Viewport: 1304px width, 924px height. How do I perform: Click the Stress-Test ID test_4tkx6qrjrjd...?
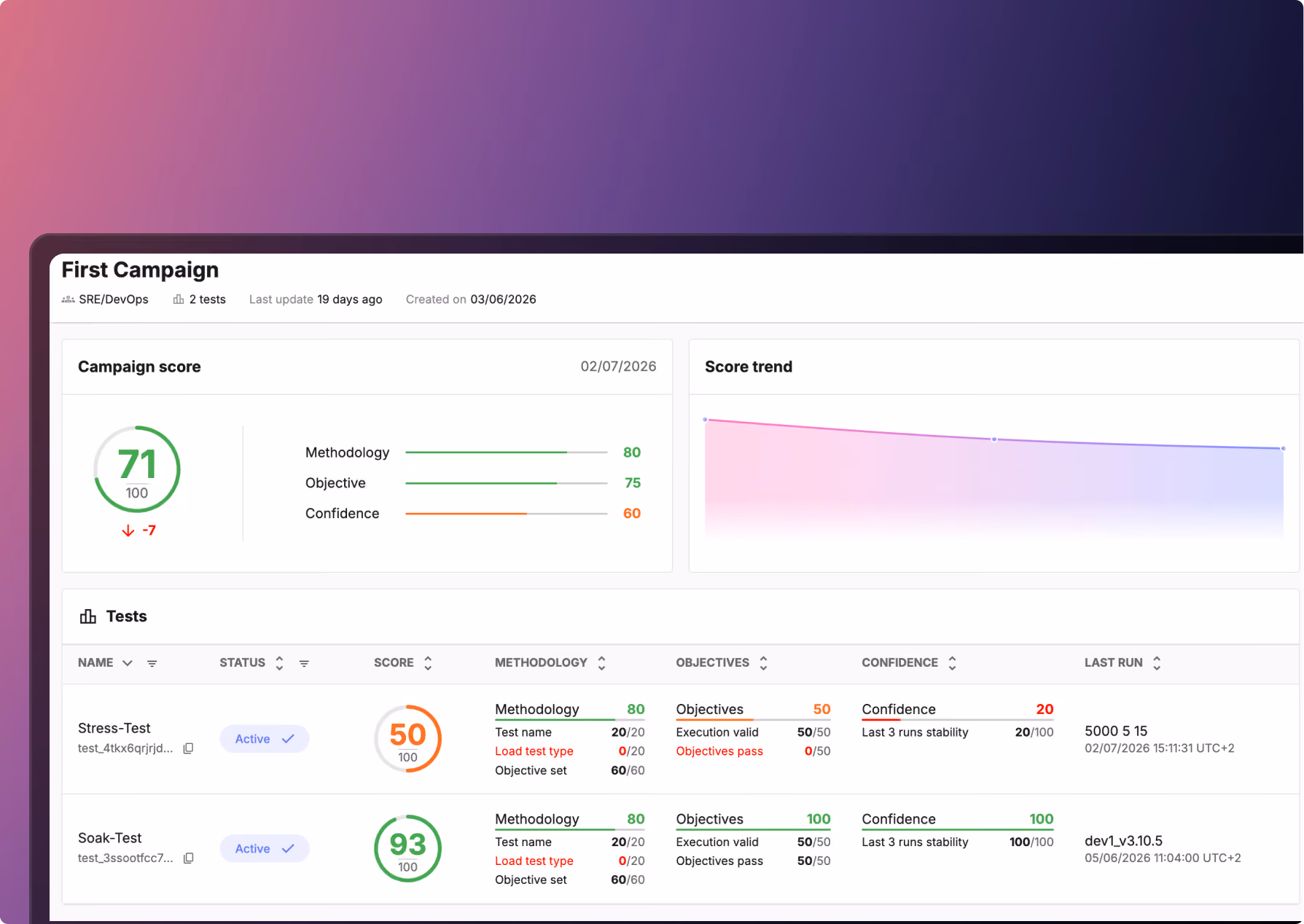click(x=125, y=748)
